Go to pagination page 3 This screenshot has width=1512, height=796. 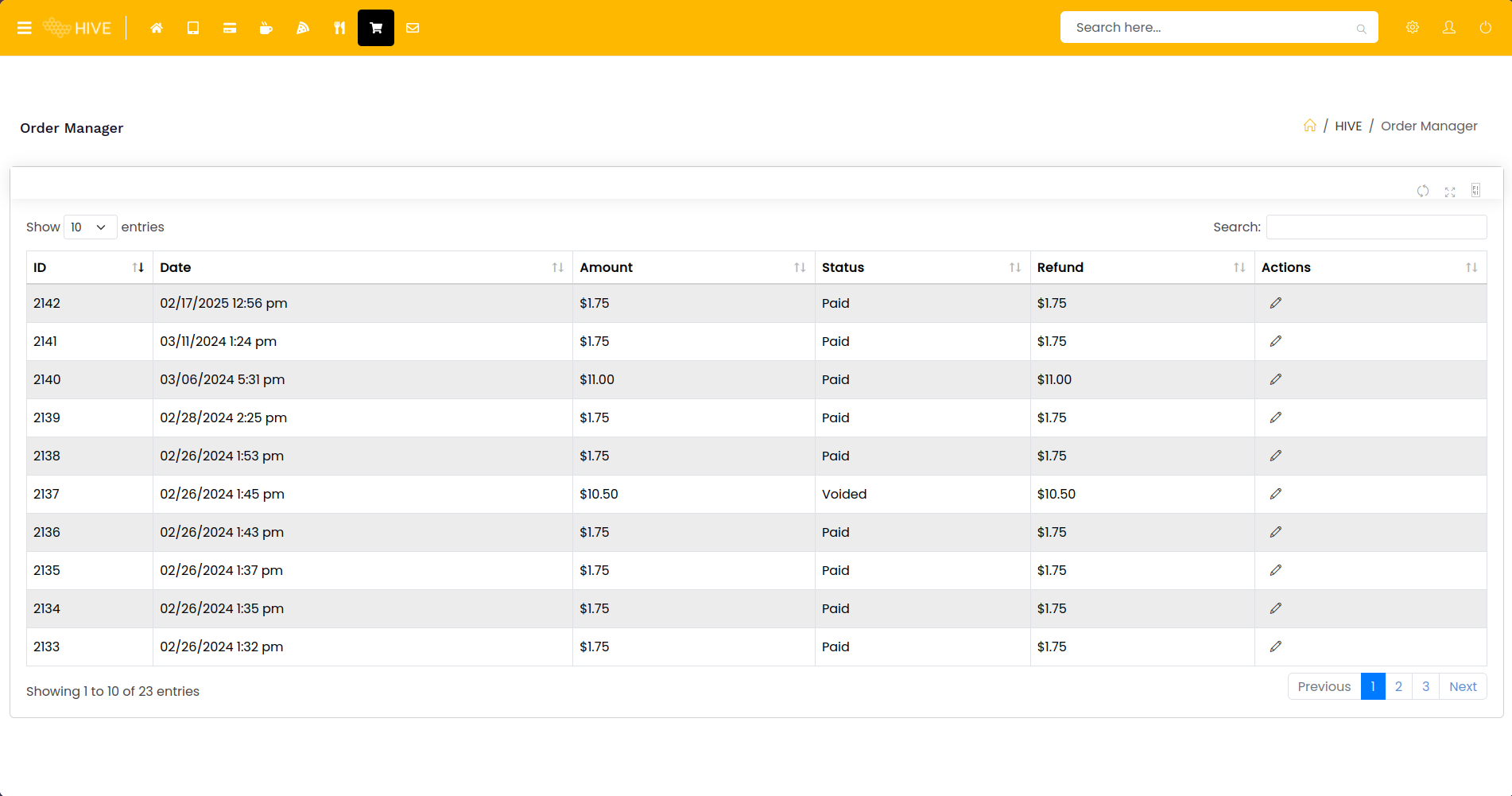[x=1425, y=686]
